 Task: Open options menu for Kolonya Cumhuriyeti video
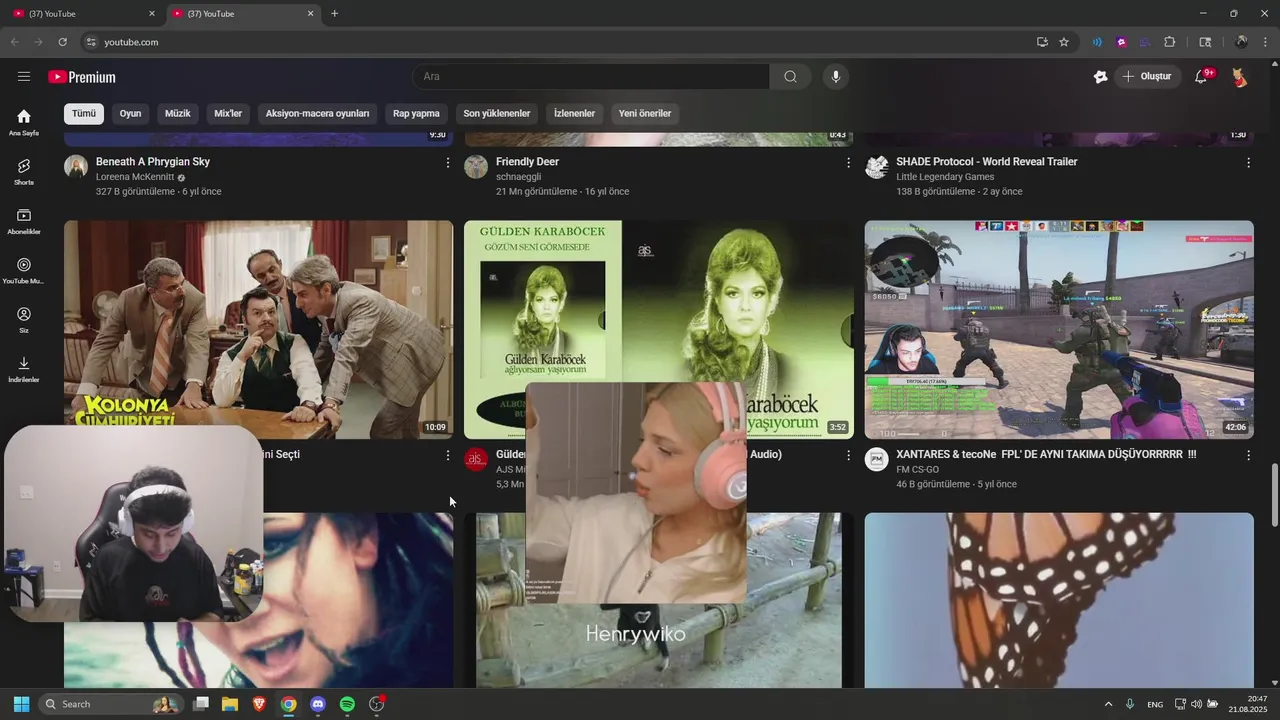click(x=447, y=455)
